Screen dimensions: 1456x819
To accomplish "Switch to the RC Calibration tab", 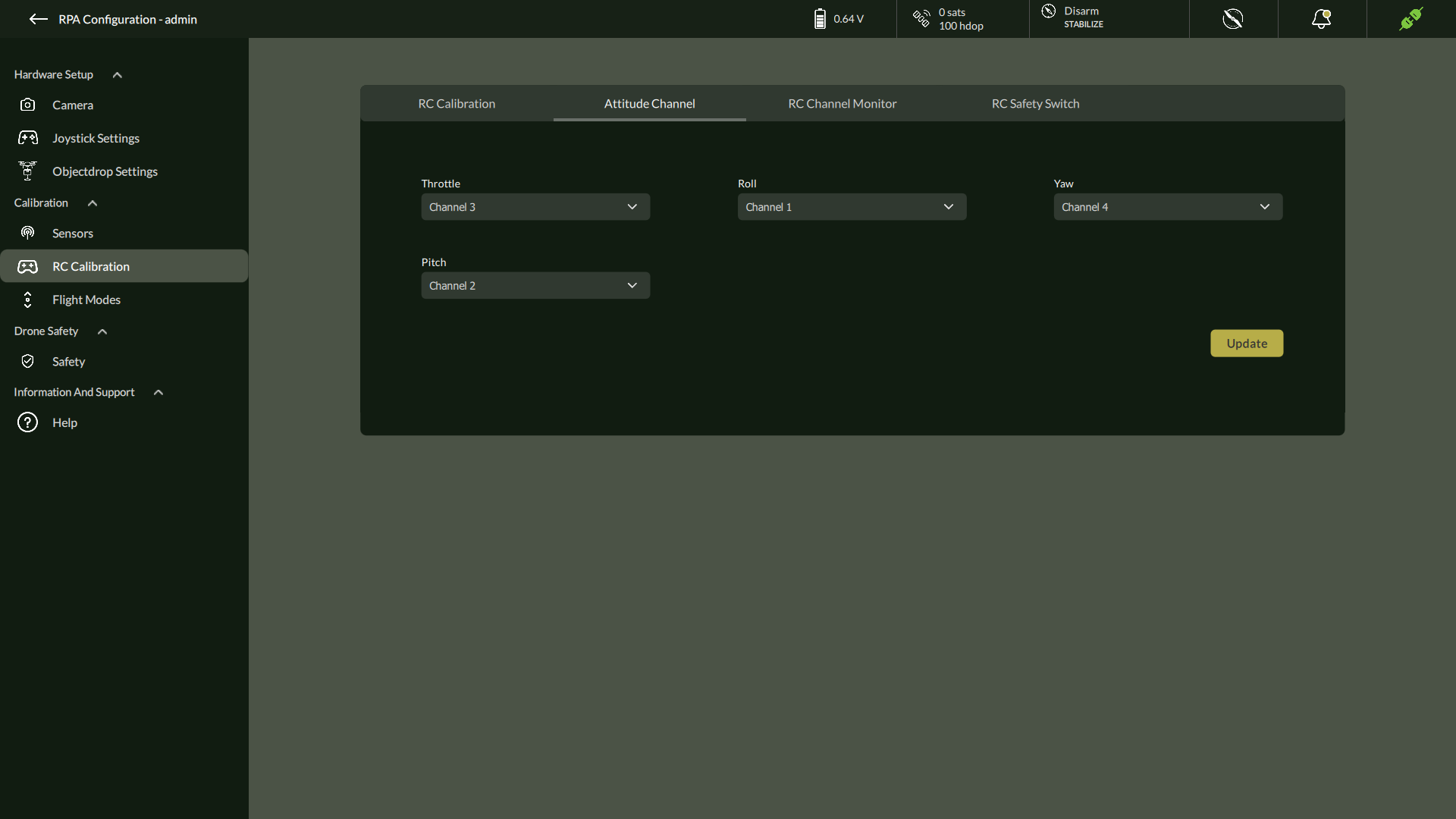I will [457, 104].
